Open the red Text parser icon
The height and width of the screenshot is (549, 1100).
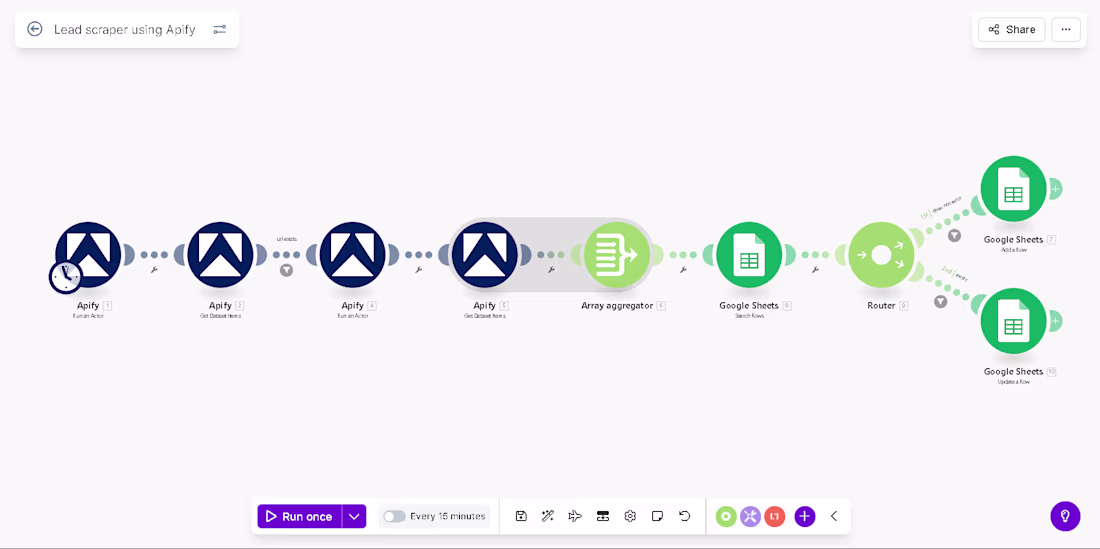774,517
